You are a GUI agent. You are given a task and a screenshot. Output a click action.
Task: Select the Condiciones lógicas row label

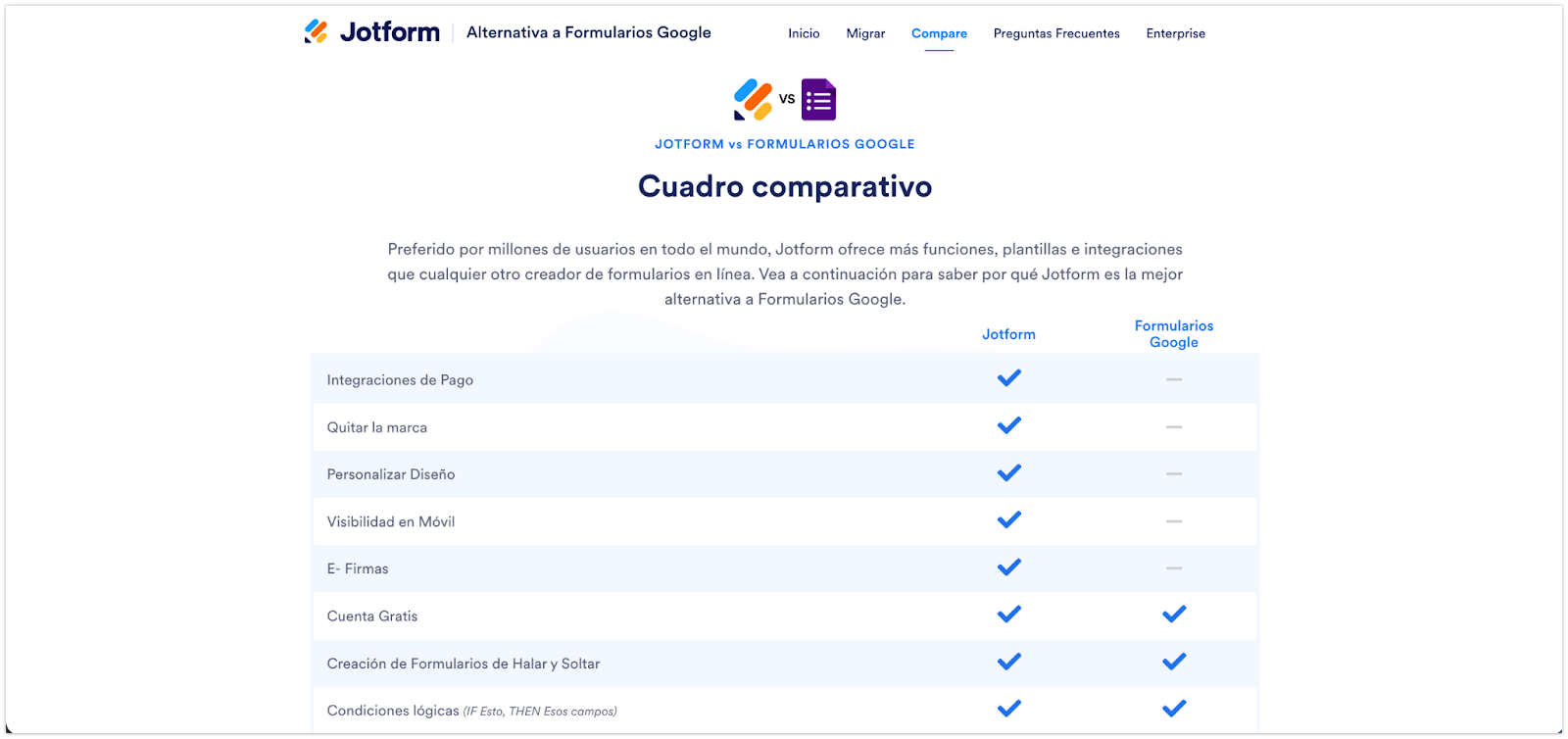pyautogui.click(x=393, y=711)
